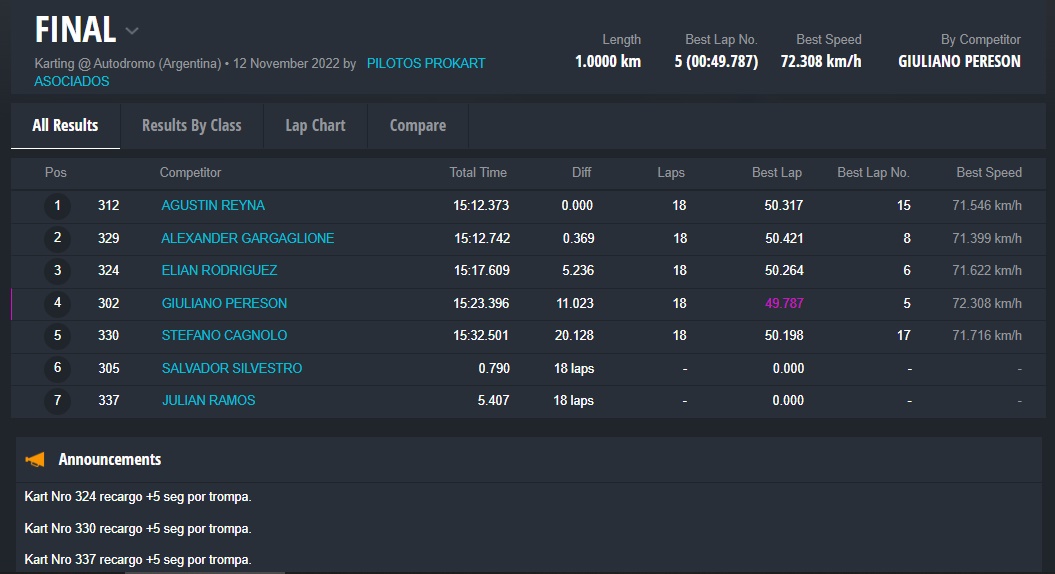This screenshot has width=1055, height=574.
Task: Open SALVADOR SILVESTRO competitor page
Action: [x=231, y=368]
